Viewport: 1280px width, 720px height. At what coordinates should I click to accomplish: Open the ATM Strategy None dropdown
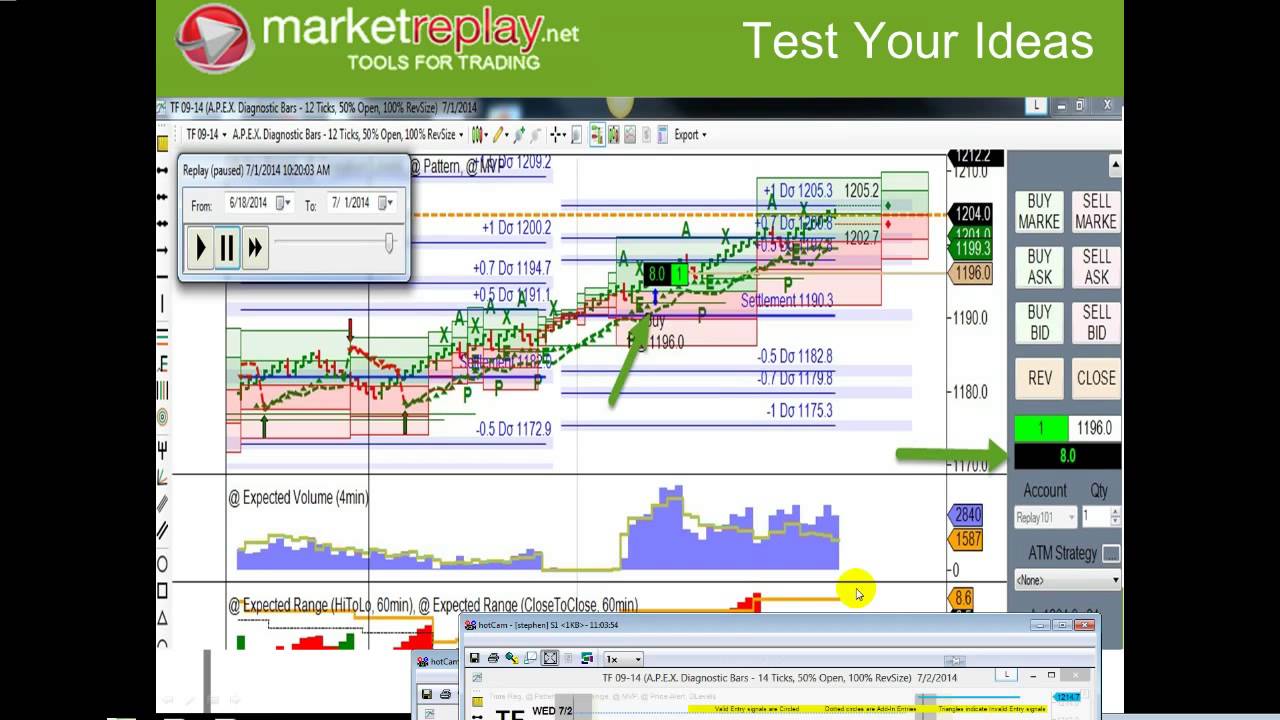[x=1067, y=579]
